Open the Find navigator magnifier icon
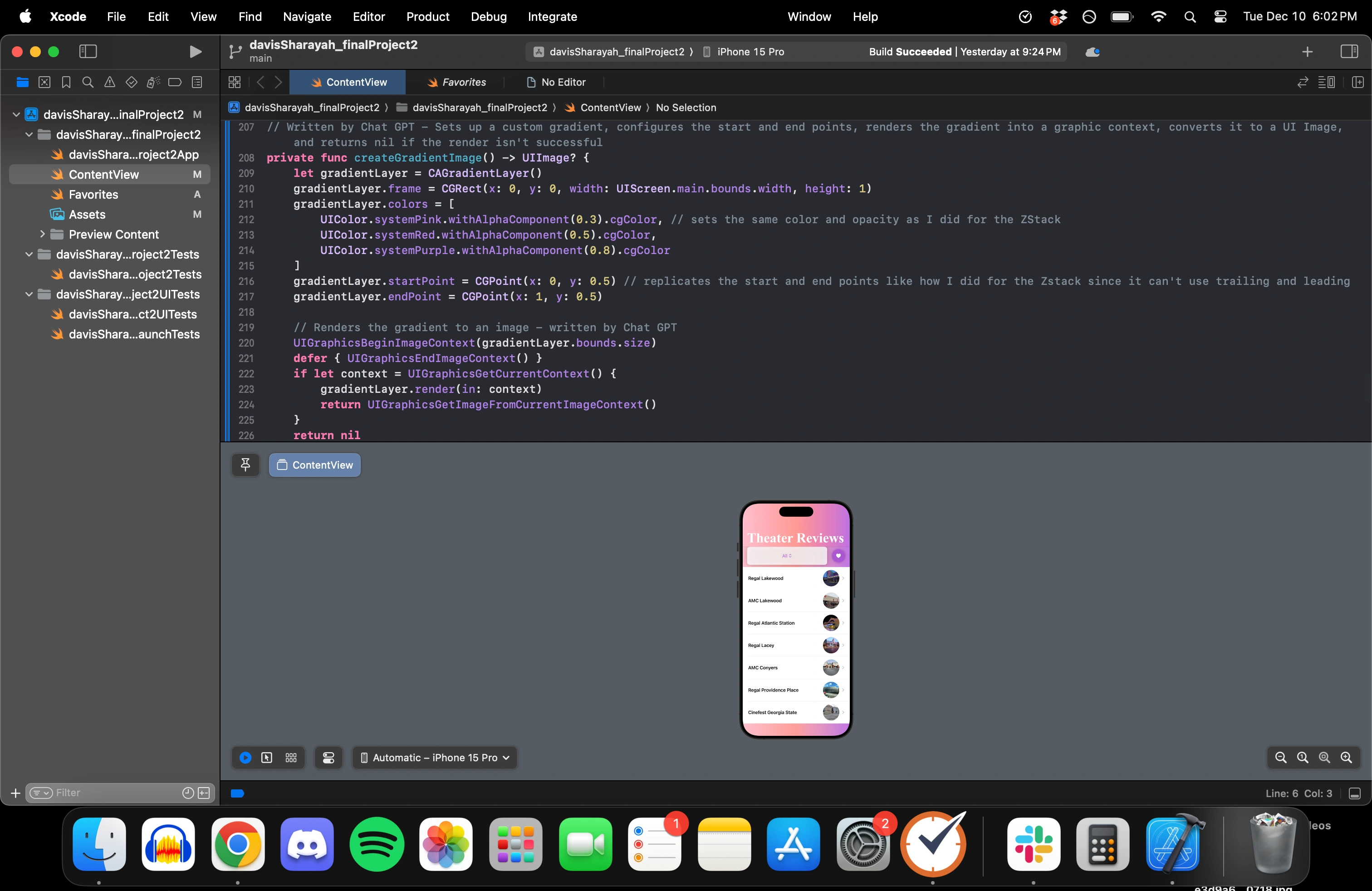 coord(88,83)
